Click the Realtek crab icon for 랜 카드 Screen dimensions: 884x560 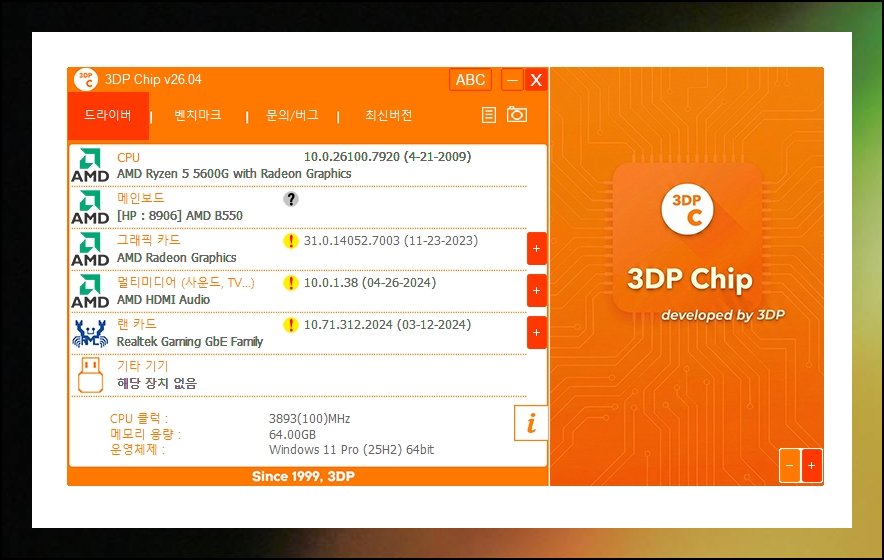(x=90, y=333)
